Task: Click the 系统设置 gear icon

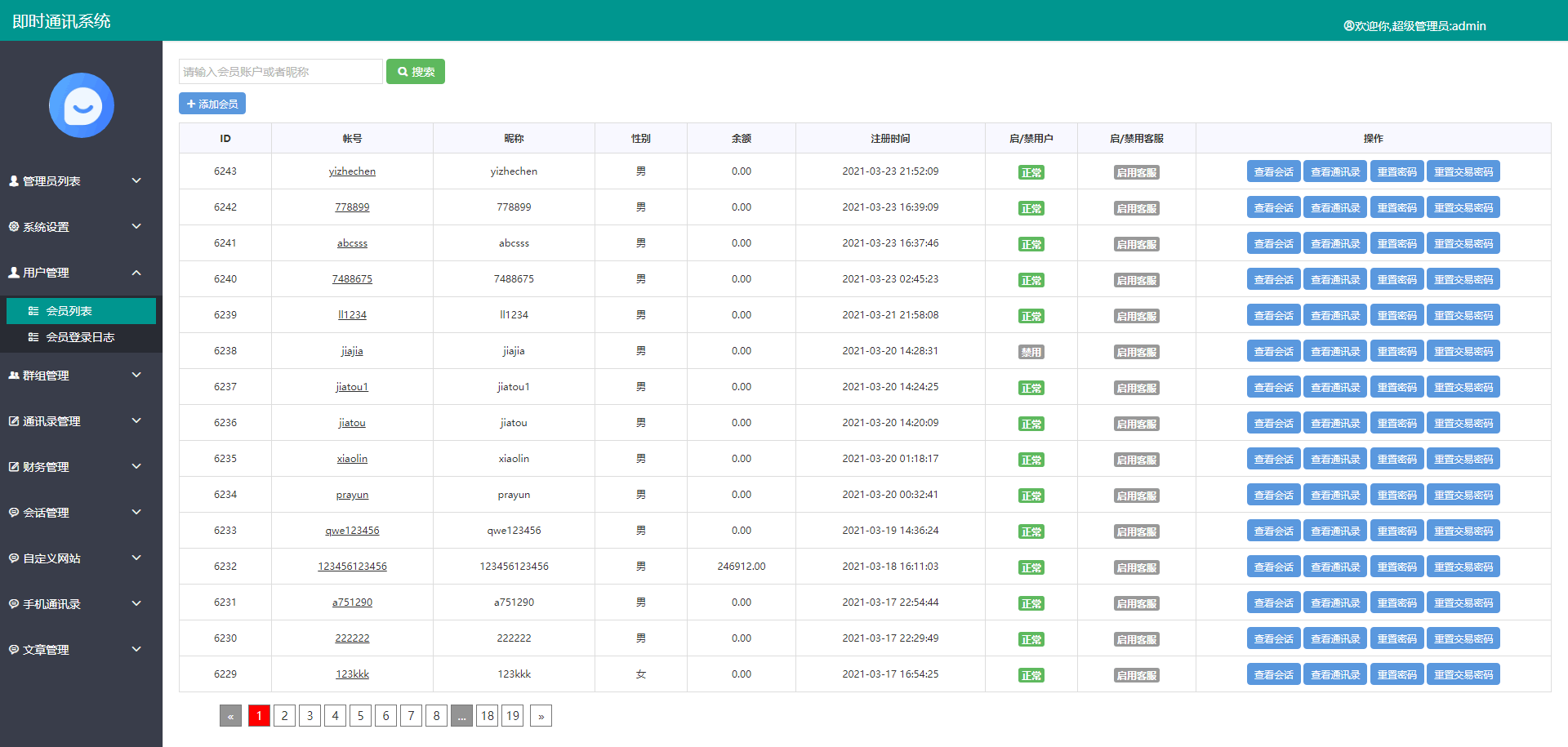Action: (x=14, y=227)
